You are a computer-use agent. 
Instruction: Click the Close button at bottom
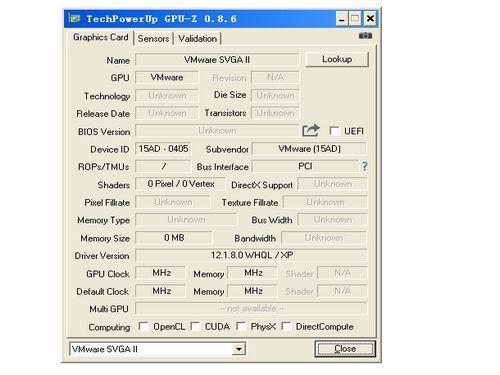[345, 349]
